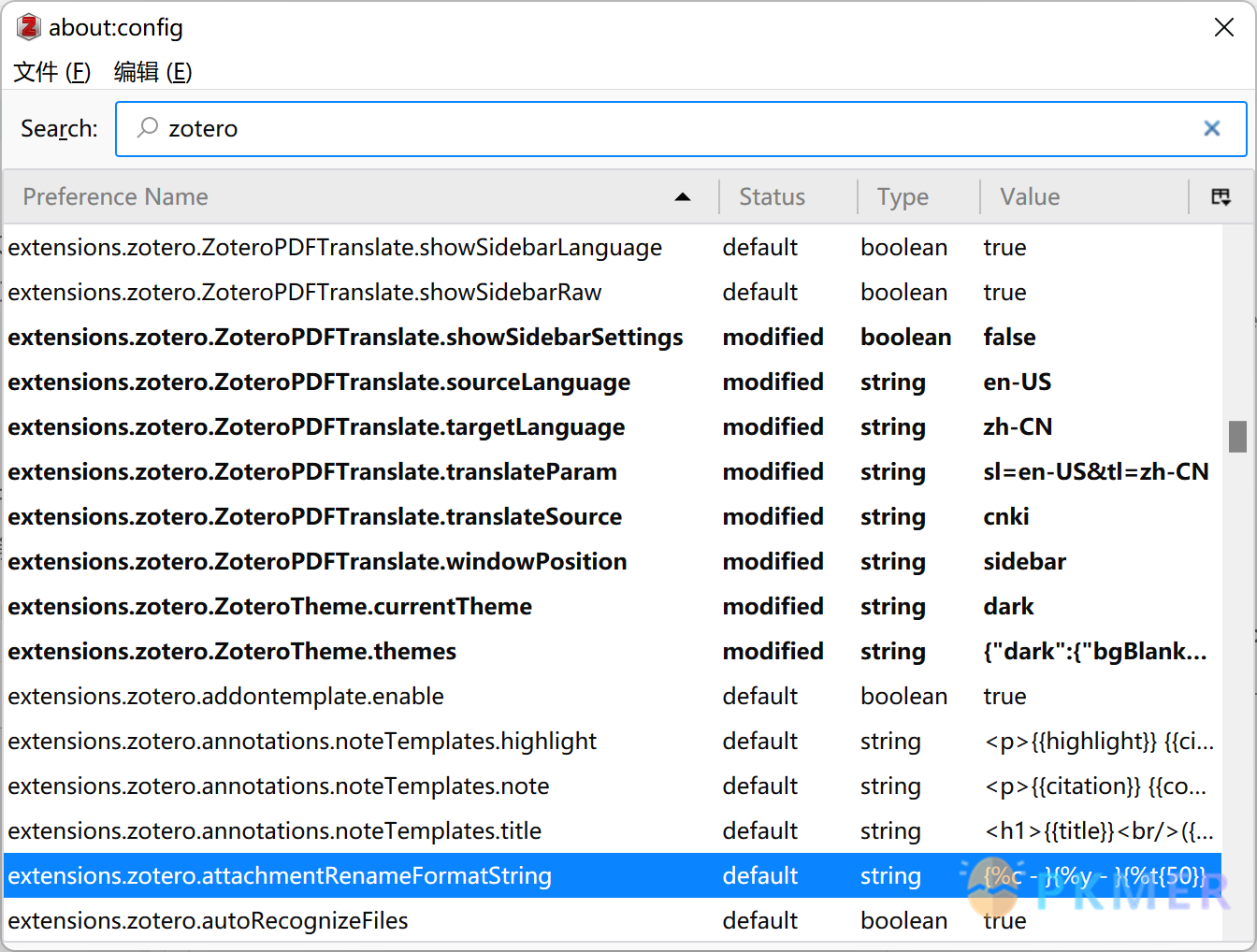This screenshot has width=1257, height=952.
Task: Click the value sidebar for windowPosition
Action: 1024,561
